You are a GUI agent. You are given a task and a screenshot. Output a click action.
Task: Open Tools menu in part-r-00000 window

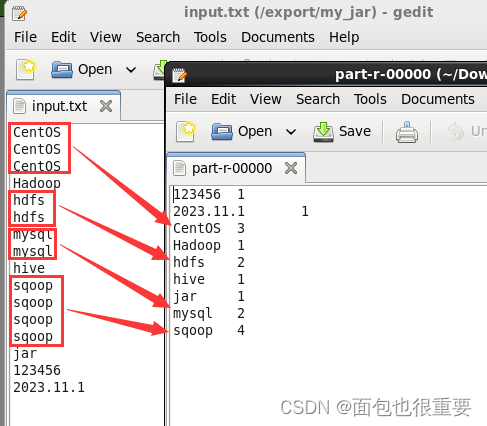tap(370, 99)
